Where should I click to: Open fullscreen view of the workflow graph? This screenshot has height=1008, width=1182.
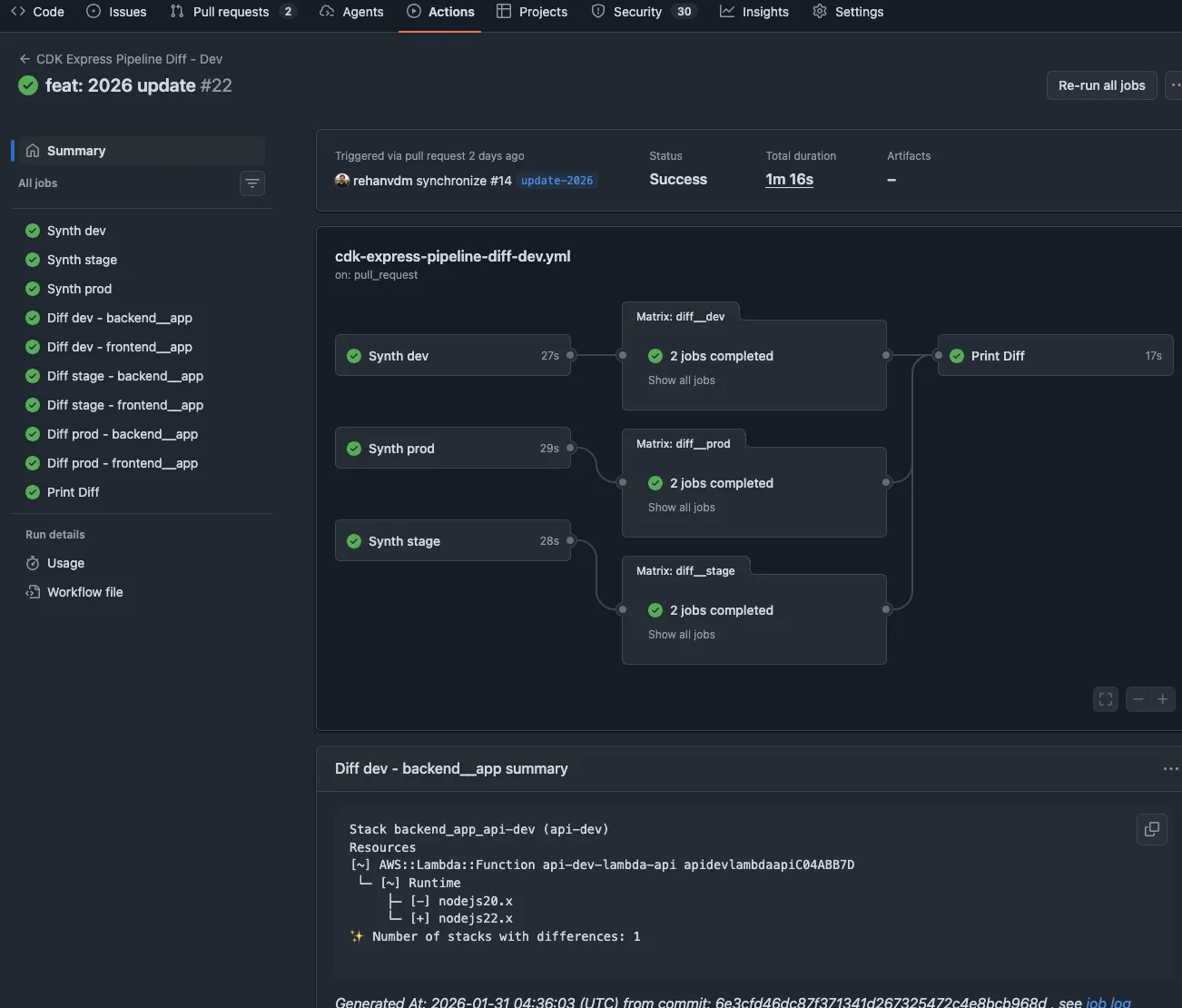tap(1105, 699)
